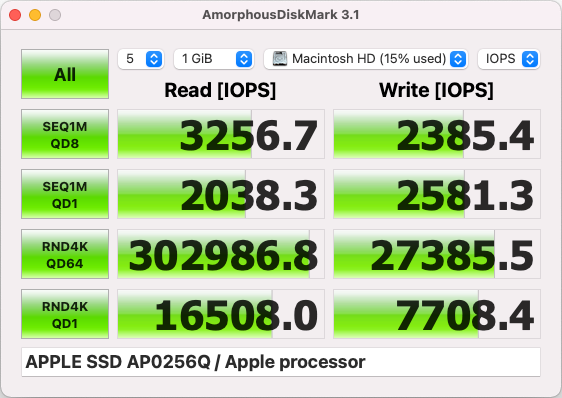Click the SEQ1M QD8 write result 2385.4
562x398 pixels.
pyautogui.click(x=437, y=134)
